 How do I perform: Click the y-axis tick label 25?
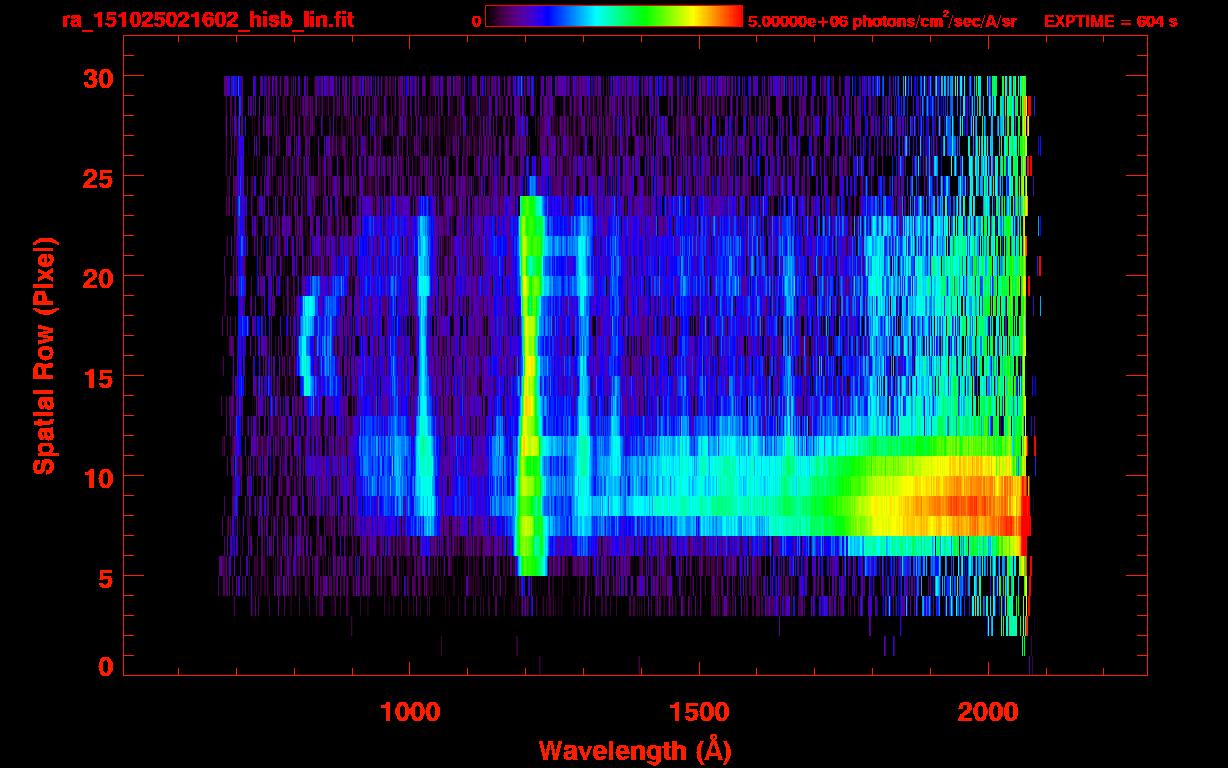[x=96, y=177]
